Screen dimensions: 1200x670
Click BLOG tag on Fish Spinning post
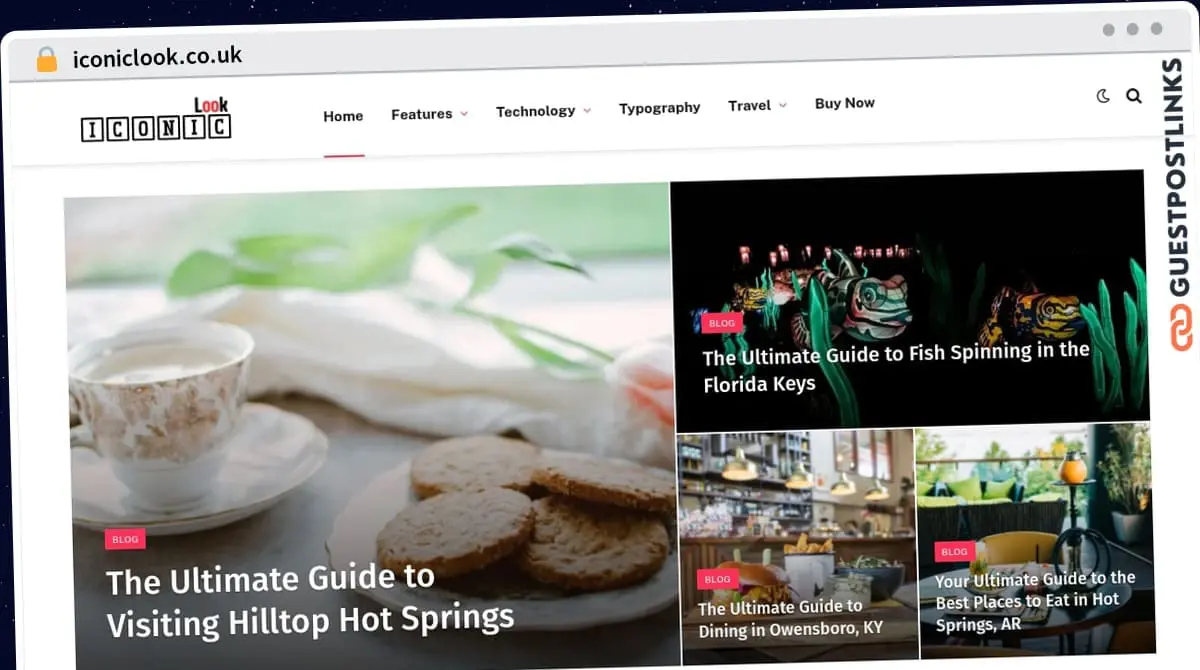(721, 323)
